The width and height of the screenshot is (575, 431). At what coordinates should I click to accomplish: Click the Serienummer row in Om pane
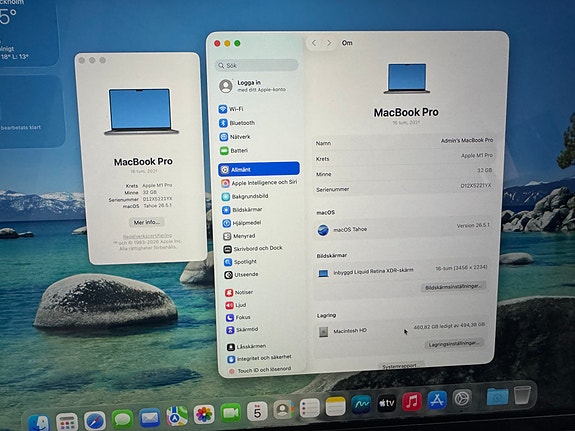[x=403, y=187]
